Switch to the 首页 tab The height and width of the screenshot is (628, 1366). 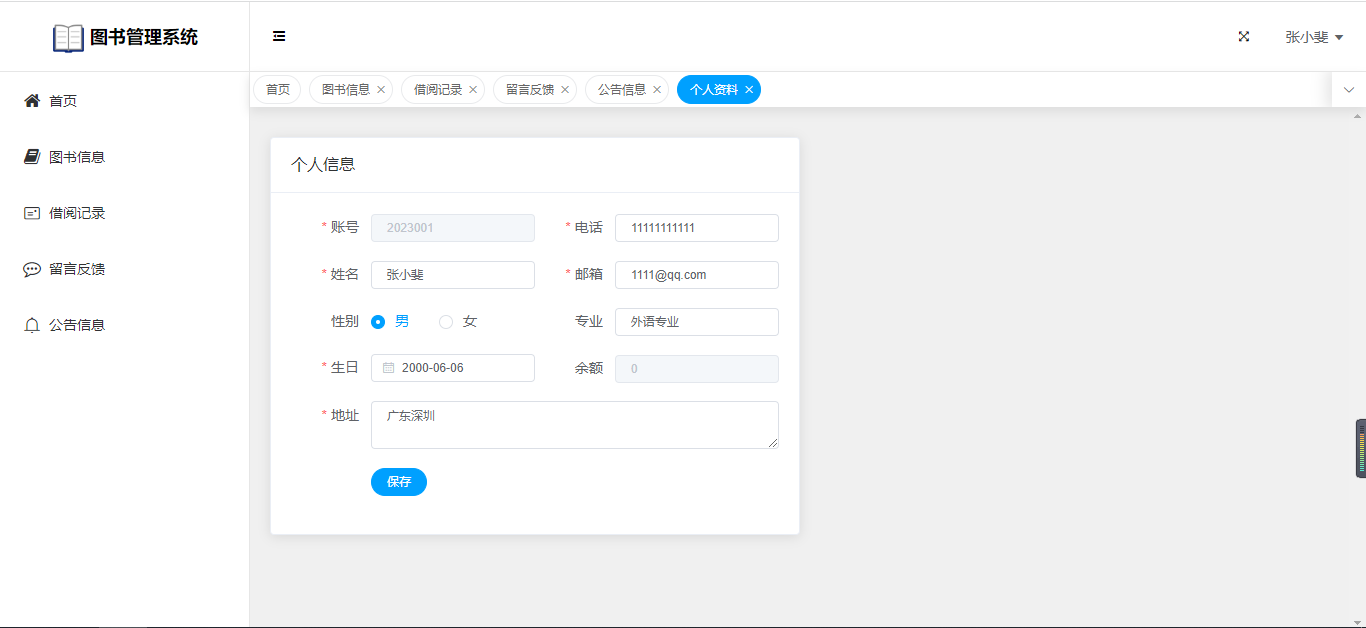(277, 90)
